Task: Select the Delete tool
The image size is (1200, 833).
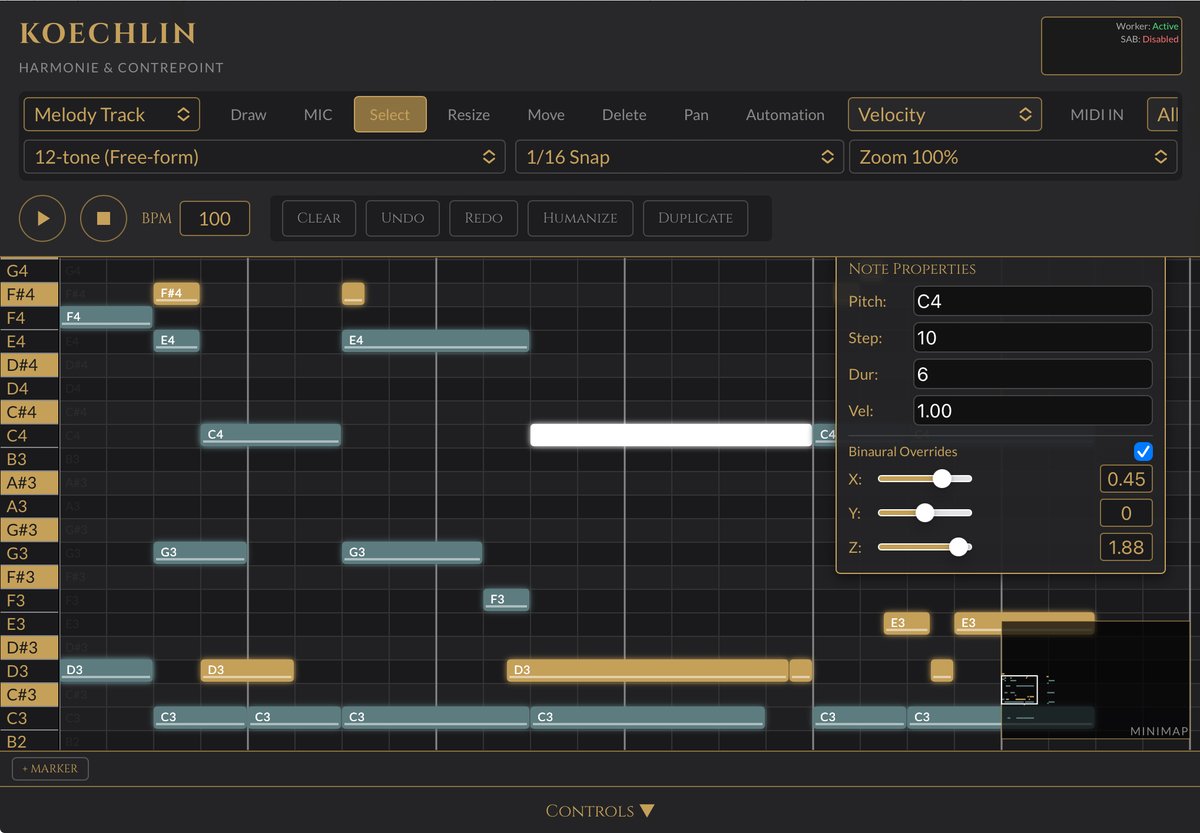Action: 624,114
